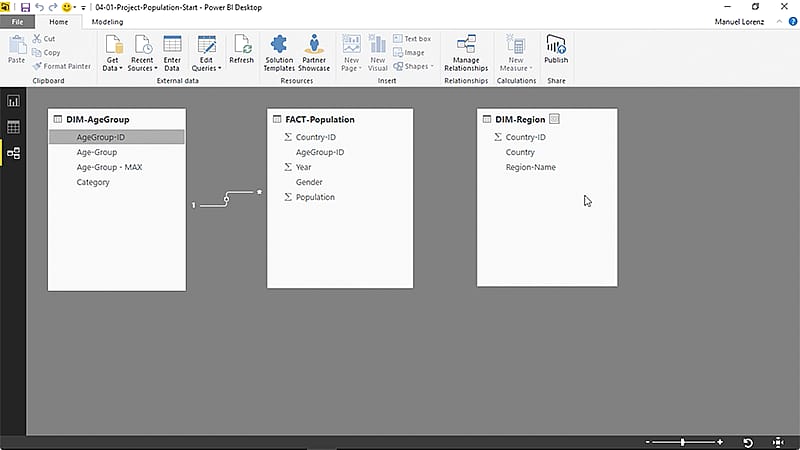800x450 pixels.
Task: Click the Redo arrow in the title bar
Action: pos(53,7)
